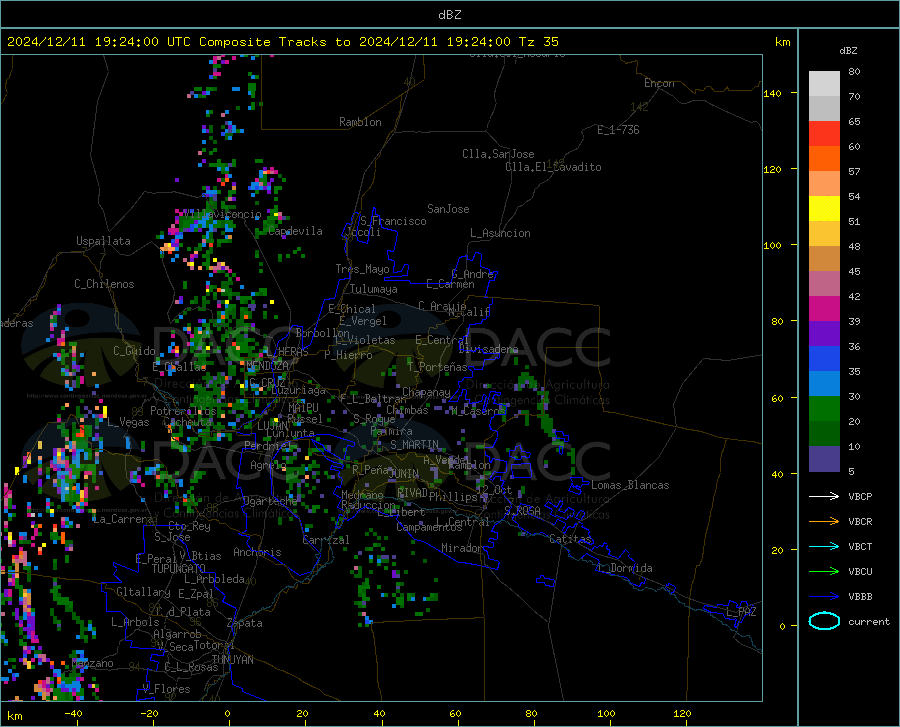Click the cyan VBCT arrow in the legend
900x727 pixels.
824,546
